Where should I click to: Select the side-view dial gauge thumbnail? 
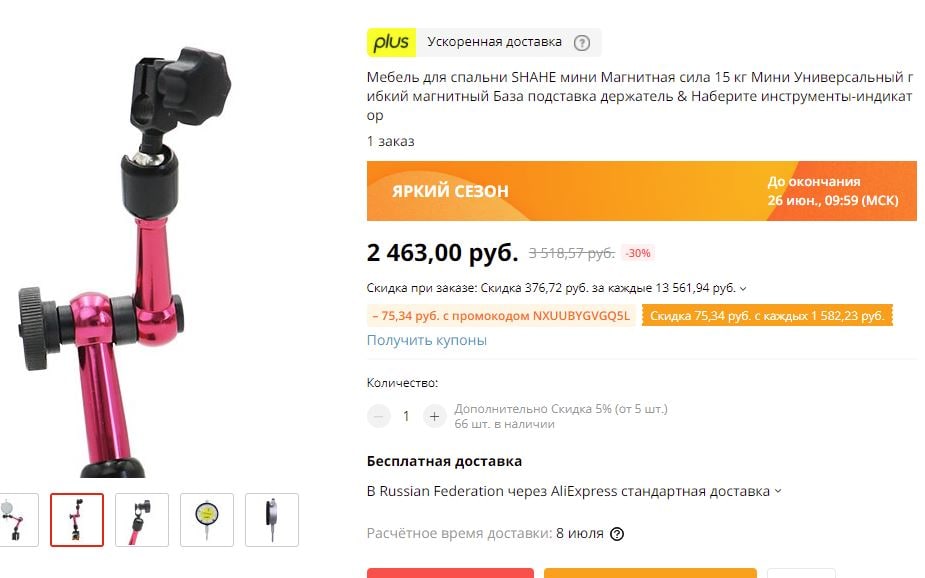pyautogui.click(x=271, y=520)
